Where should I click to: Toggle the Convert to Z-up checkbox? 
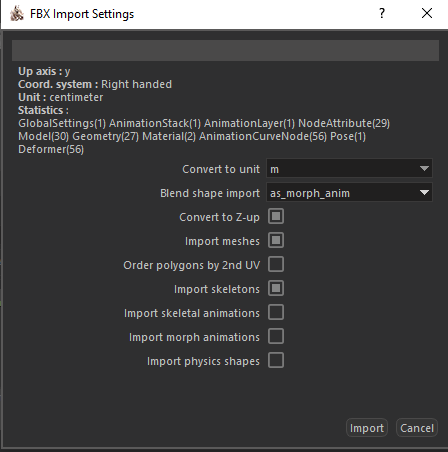click(276, 217)
